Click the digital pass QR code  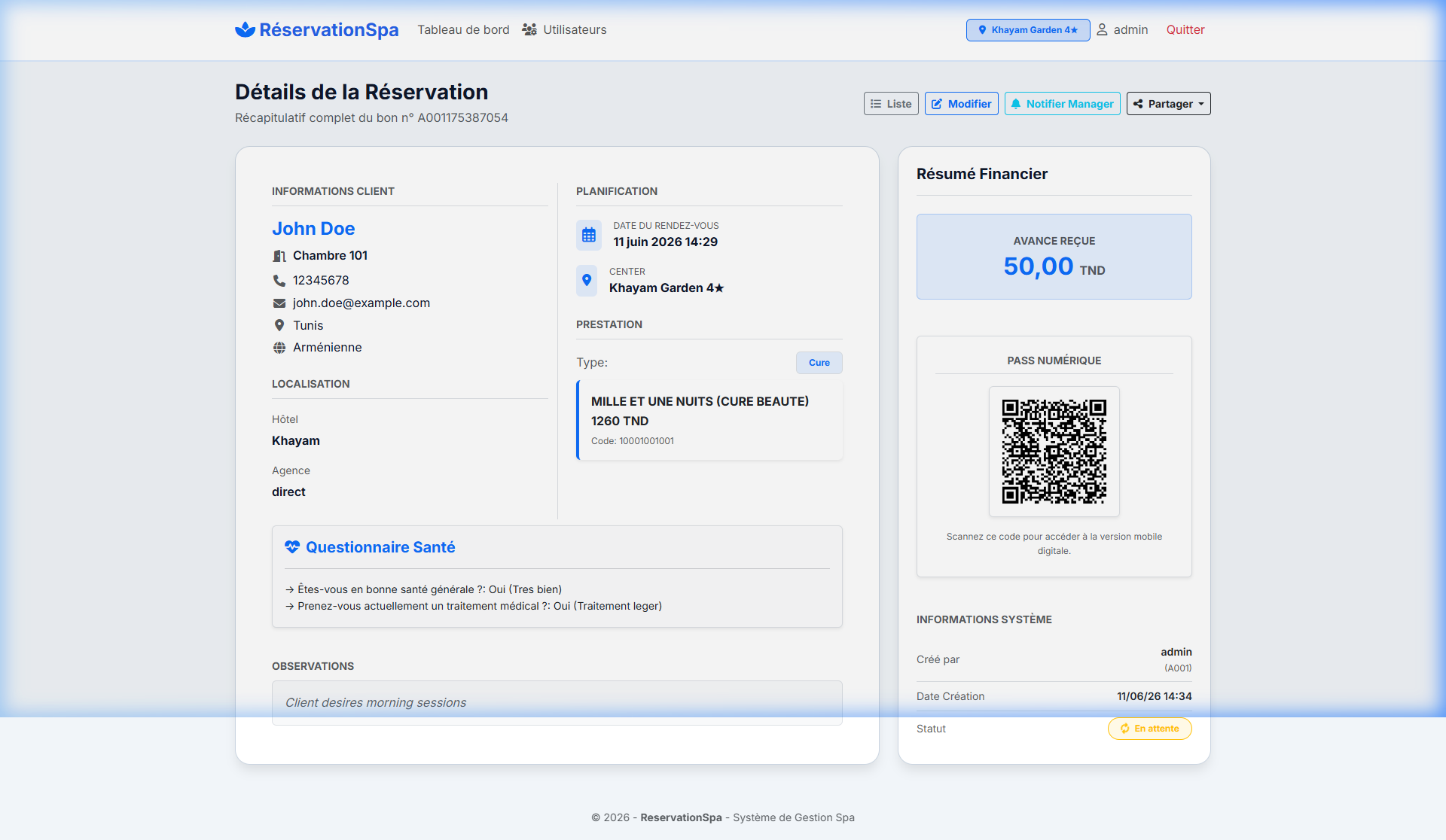pyautogui.click(x=1054, y=452)
